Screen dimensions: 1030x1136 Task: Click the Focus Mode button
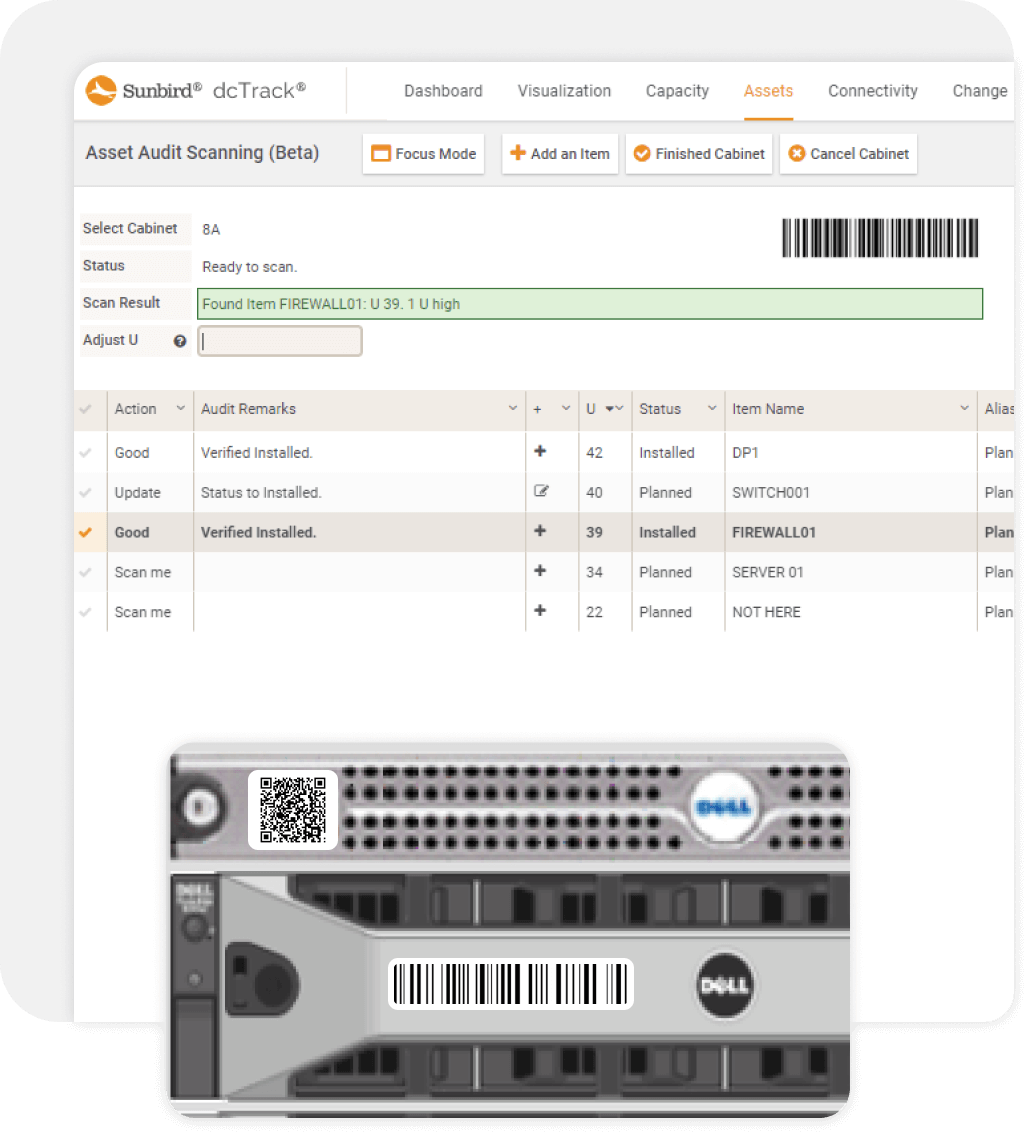[x=424, y=154]
